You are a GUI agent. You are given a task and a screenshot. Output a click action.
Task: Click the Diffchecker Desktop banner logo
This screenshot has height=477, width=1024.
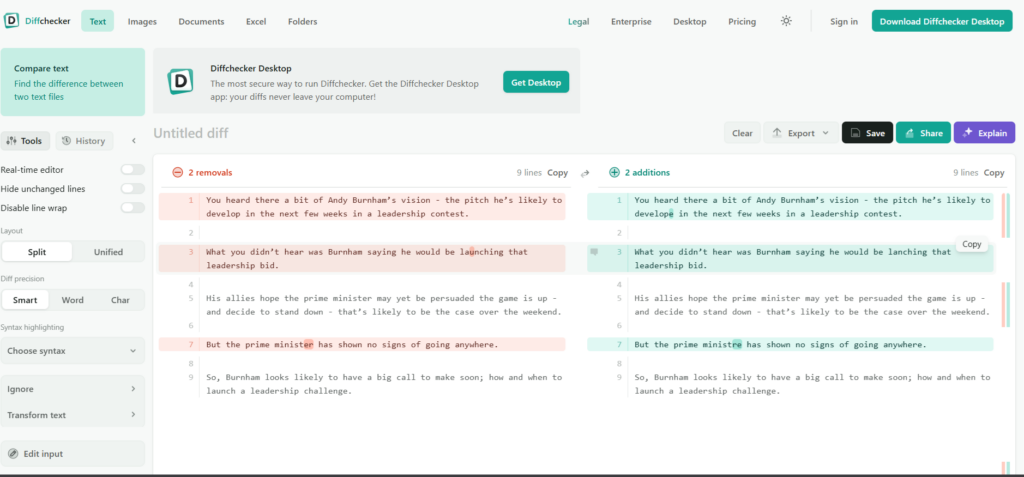180,82
